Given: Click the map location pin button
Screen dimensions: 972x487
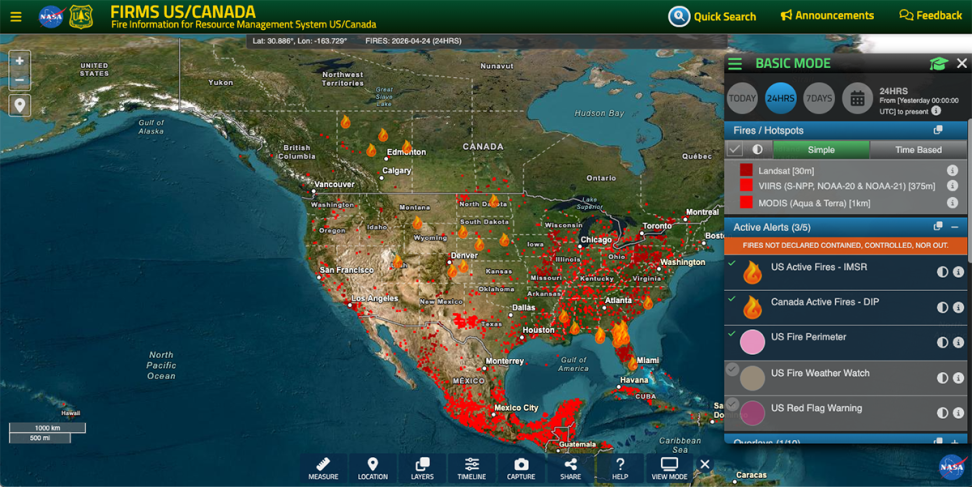Looking at the screenshot, I should click(x=20, y=105).
